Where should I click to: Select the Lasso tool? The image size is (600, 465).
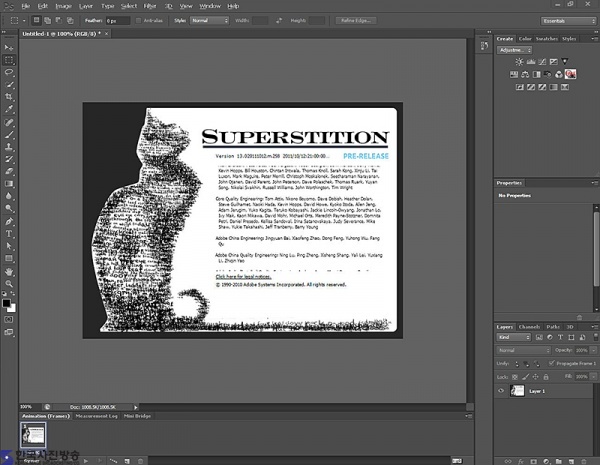8,72
